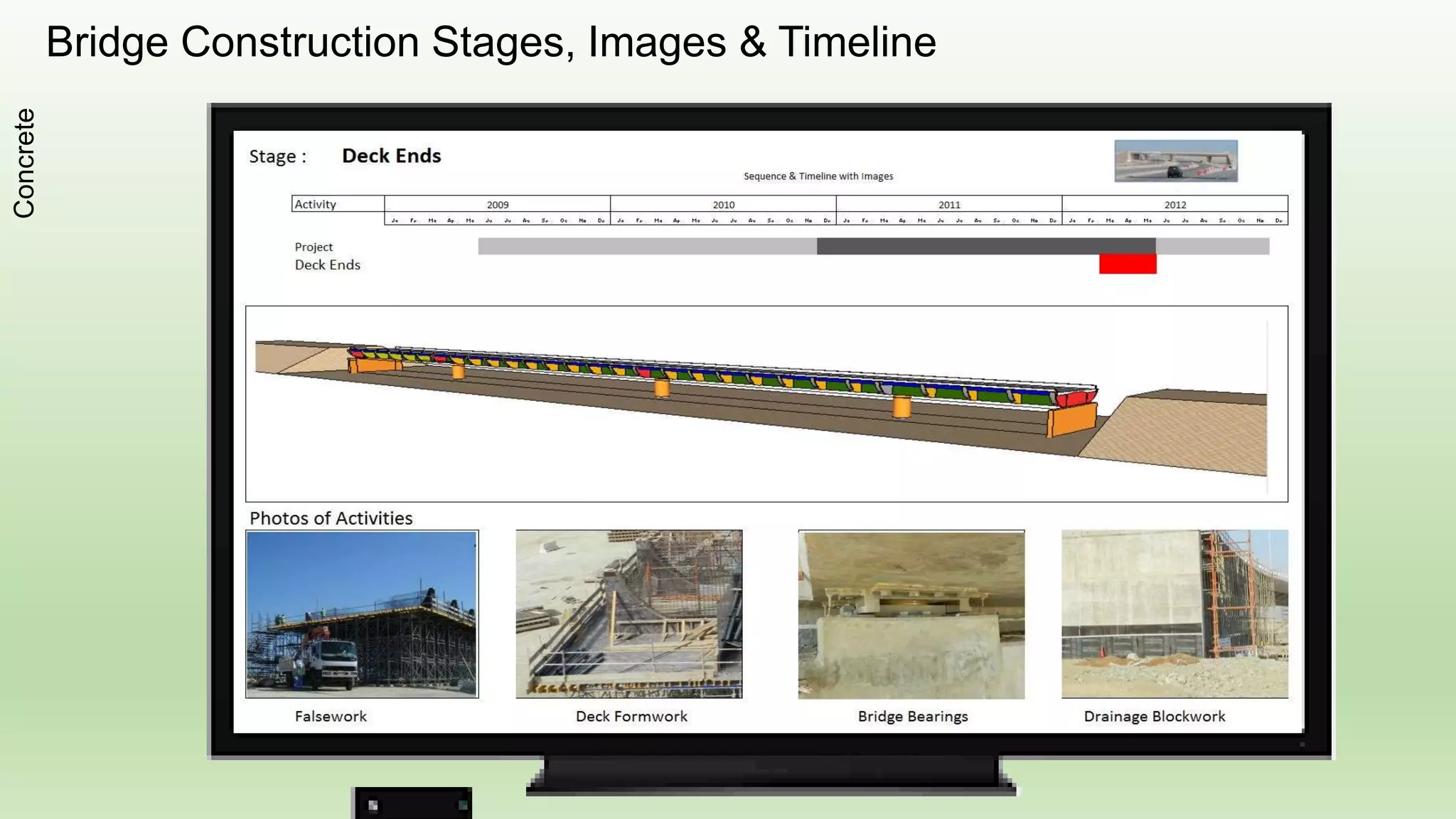Screen dimensions: 1456x819
Task: Open the Drainage Blockwork photo
Action: coord(1174,614)
